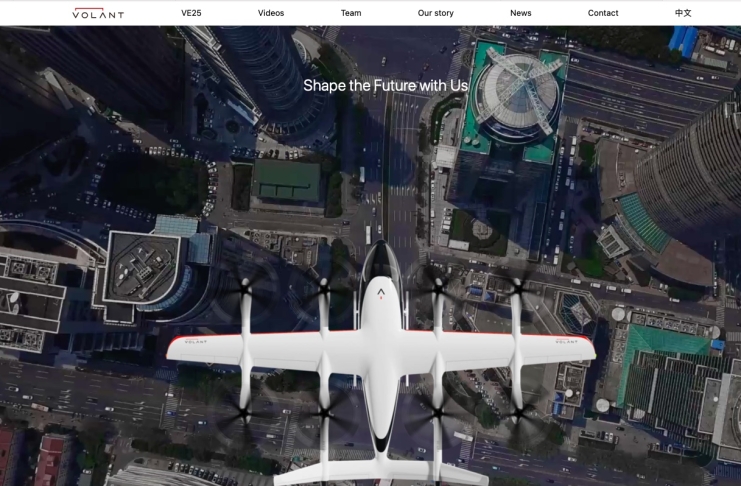Screen dimensions: 741x486
Task: Click the Volant logo in the header
Action: point(98,13)
